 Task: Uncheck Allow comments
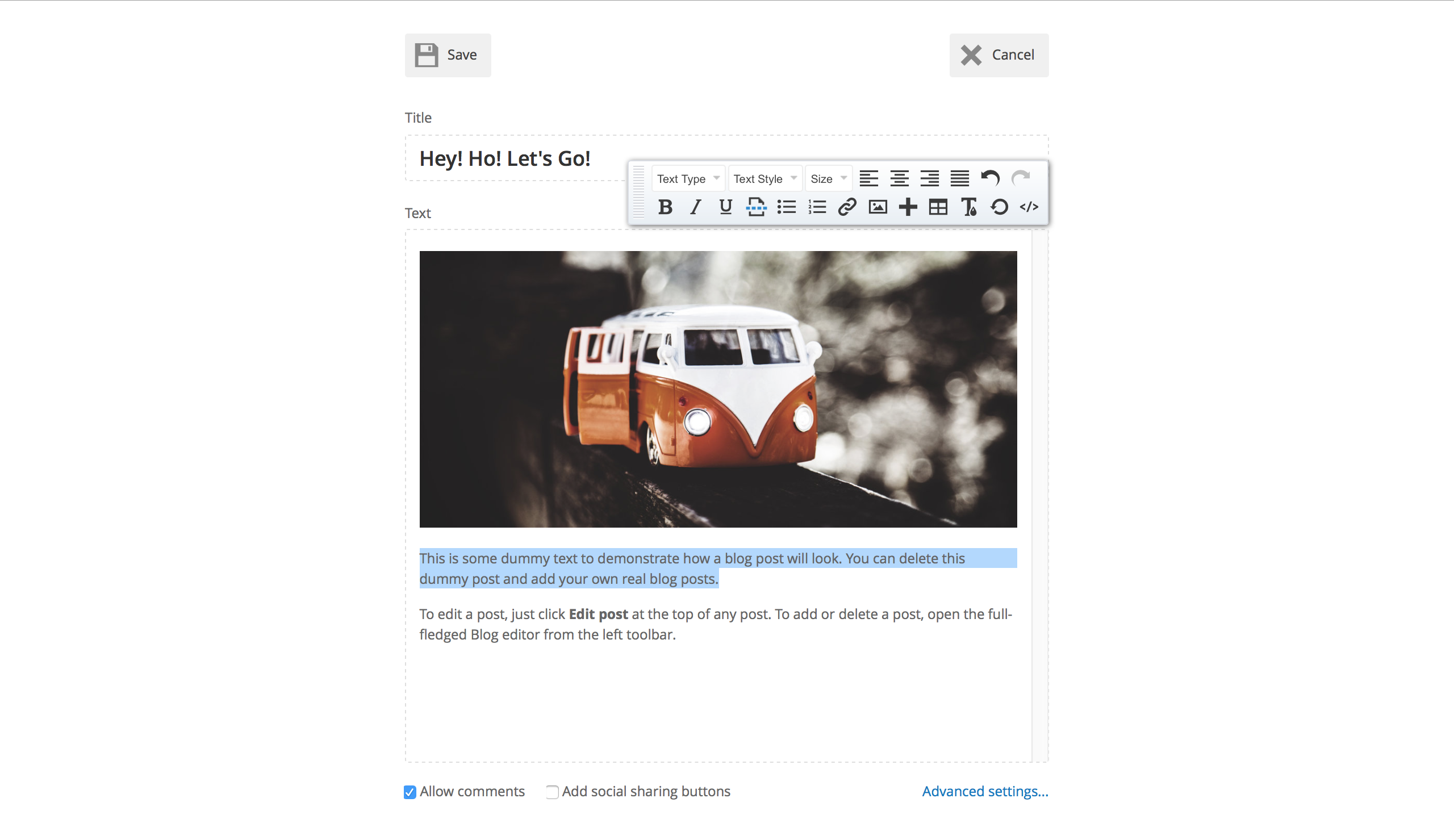pos(410,792)
